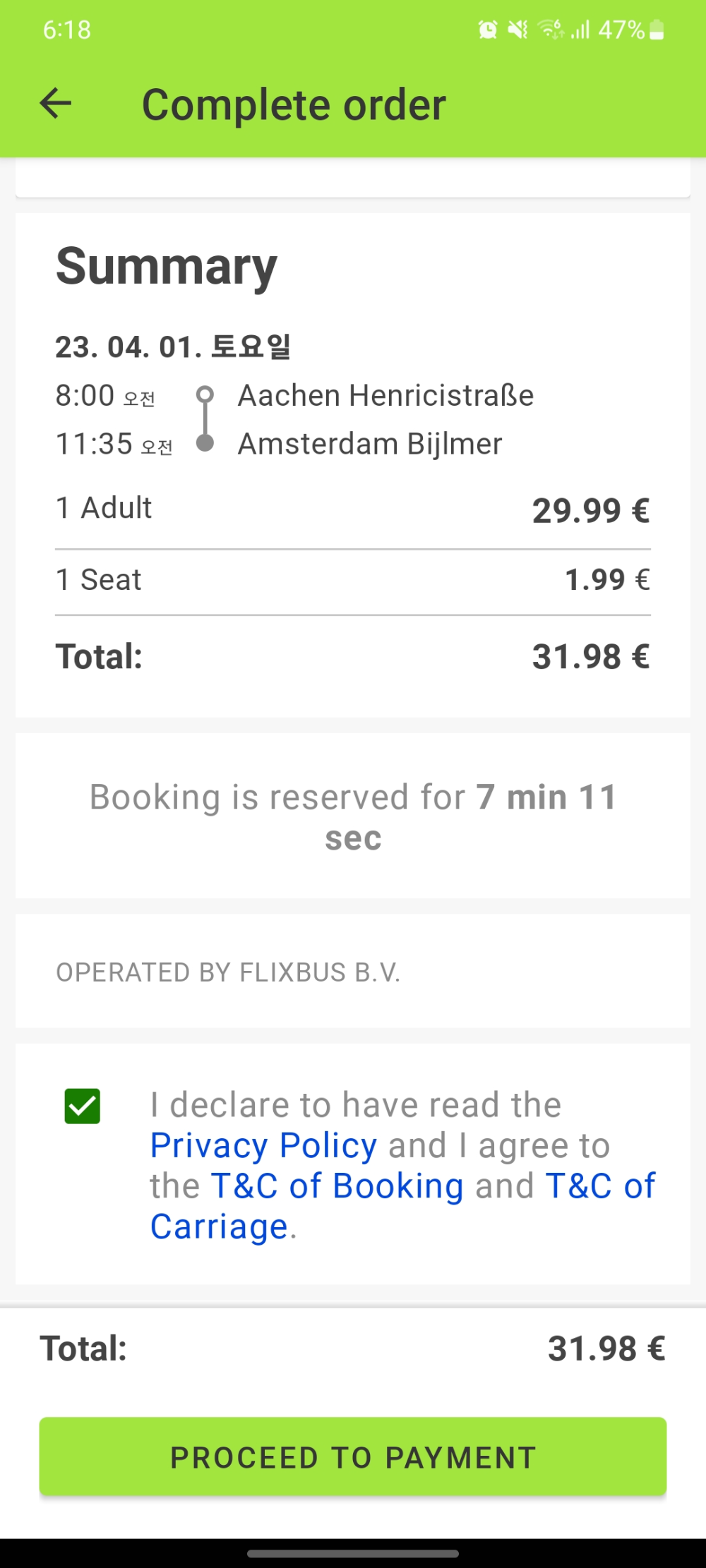
Task: Tap the Complete order title
Action: pos(294,104)
